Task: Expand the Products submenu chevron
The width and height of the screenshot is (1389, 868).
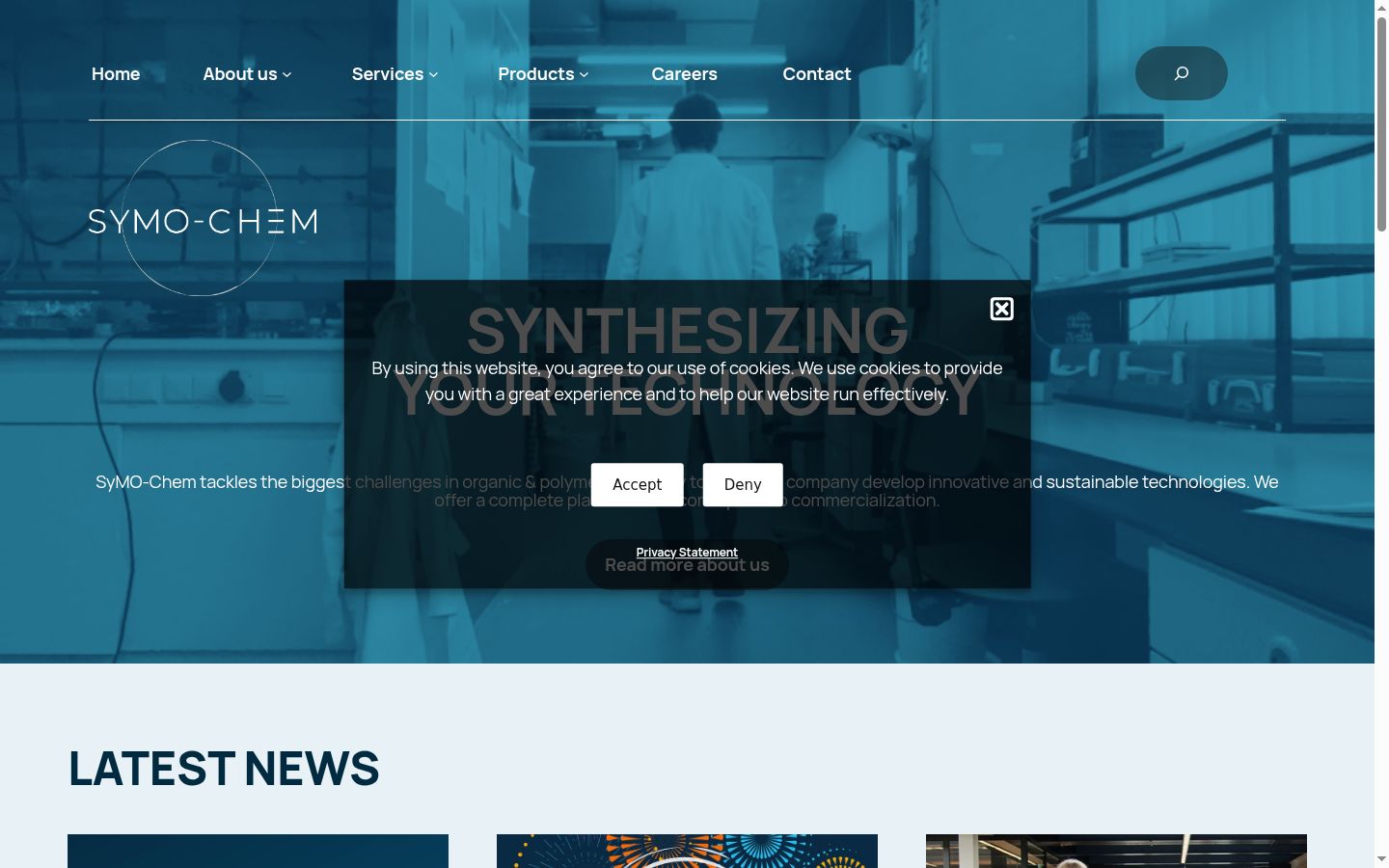Action: pos(584,74)
